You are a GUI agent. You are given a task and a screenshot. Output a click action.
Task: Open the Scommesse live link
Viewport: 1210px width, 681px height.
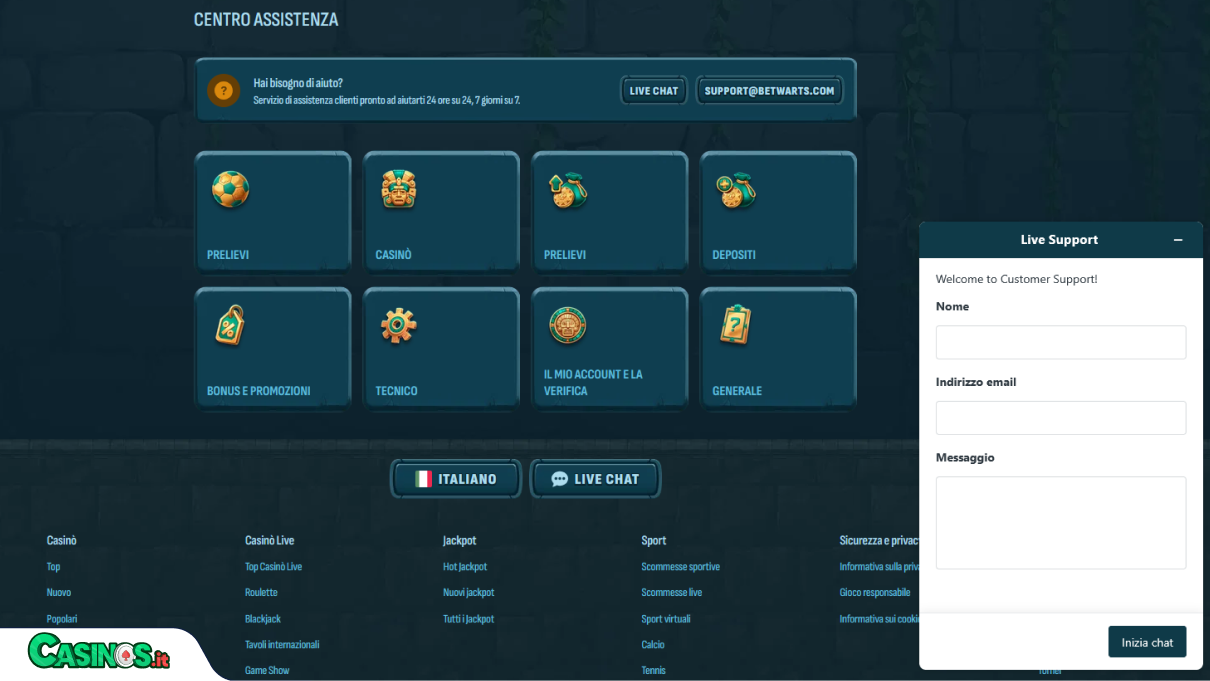671,593
